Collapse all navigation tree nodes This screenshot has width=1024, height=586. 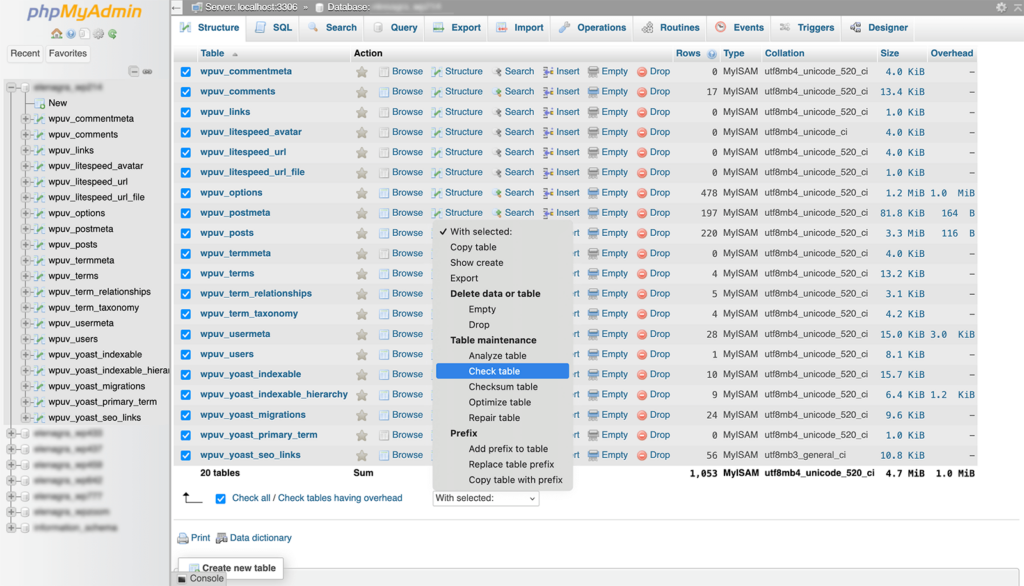pyautogui.click(x=134, y=71)
